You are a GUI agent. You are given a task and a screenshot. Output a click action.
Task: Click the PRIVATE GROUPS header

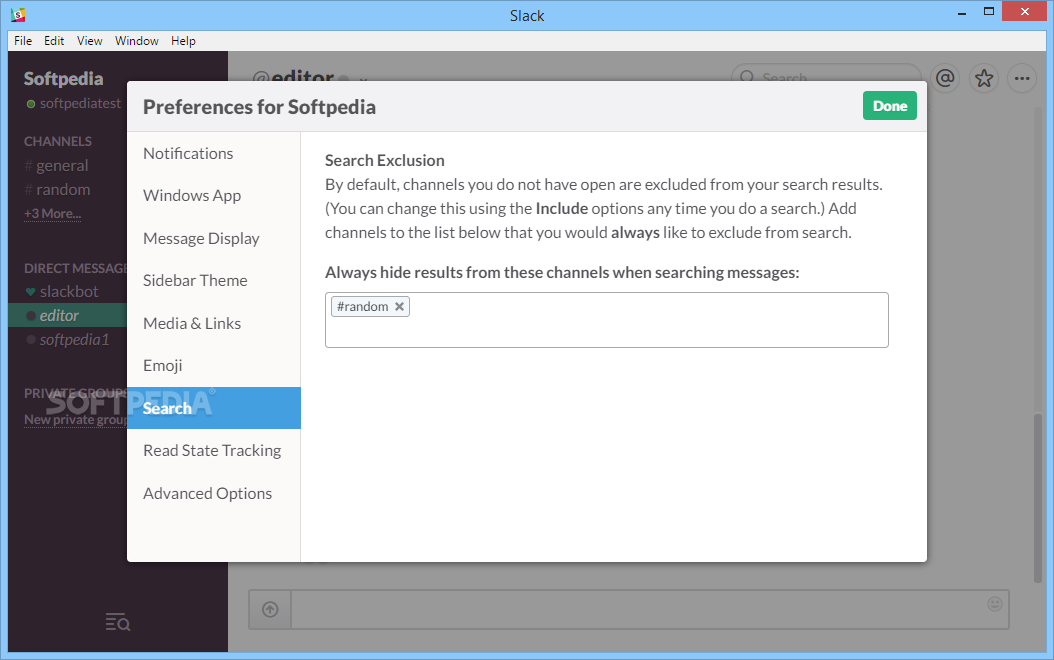(x=75, y=393)
